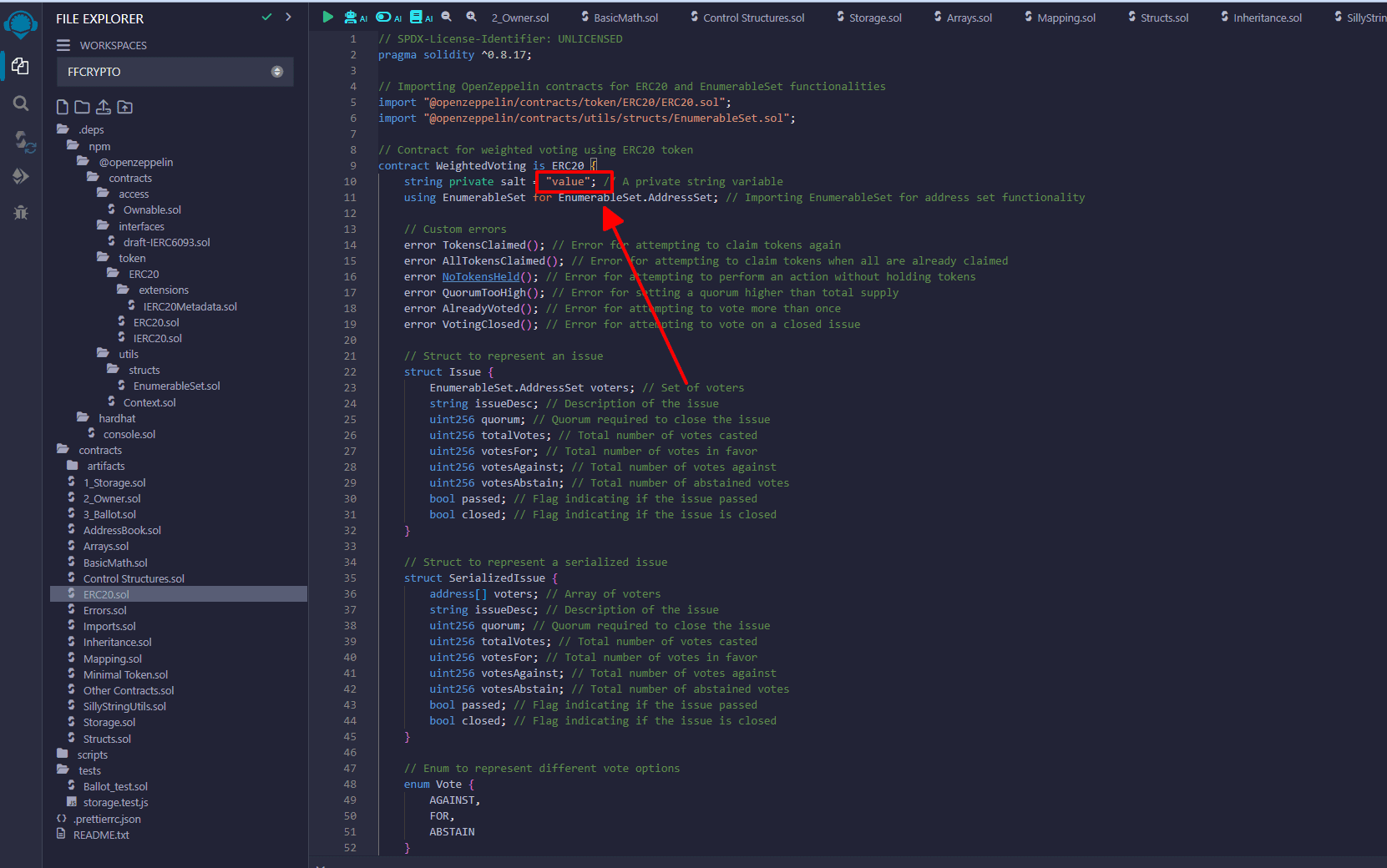Run the script with the green play button
The height and width of the screenshot is (868, 1387).
pyautogui.click(x=327, y=17)
